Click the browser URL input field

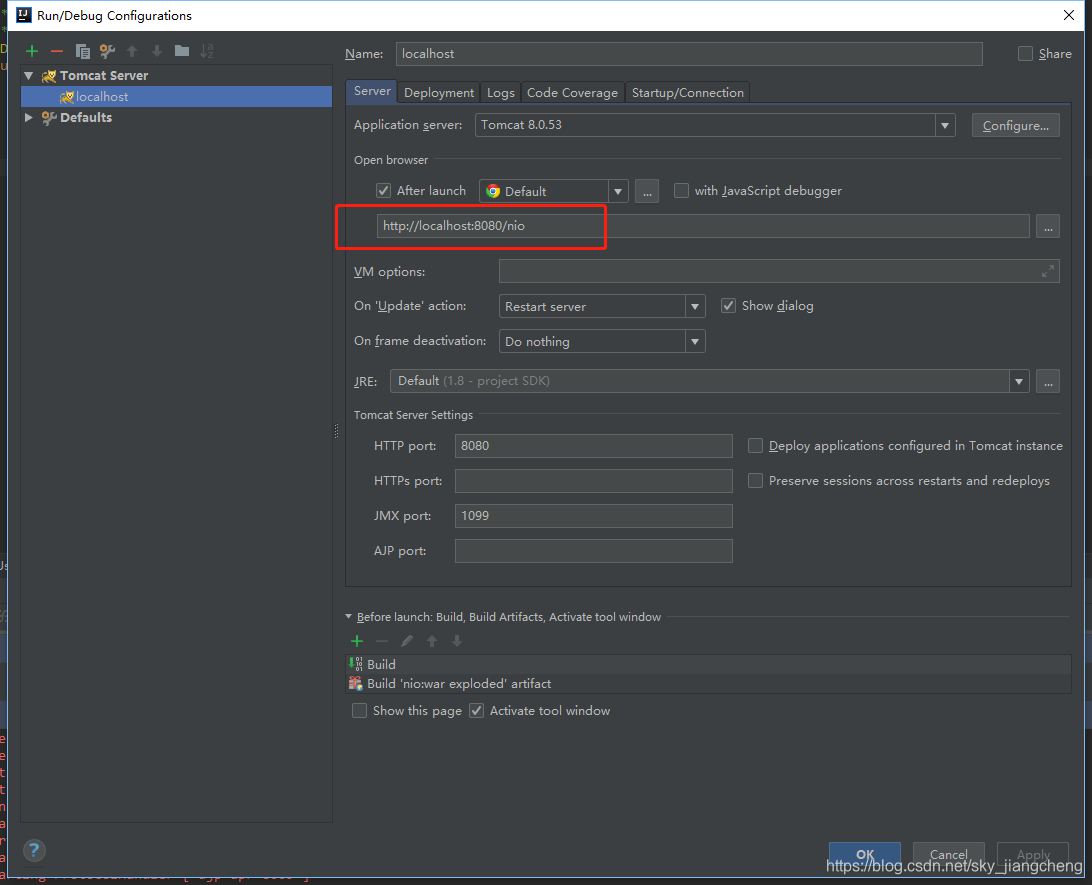point(703,226)
